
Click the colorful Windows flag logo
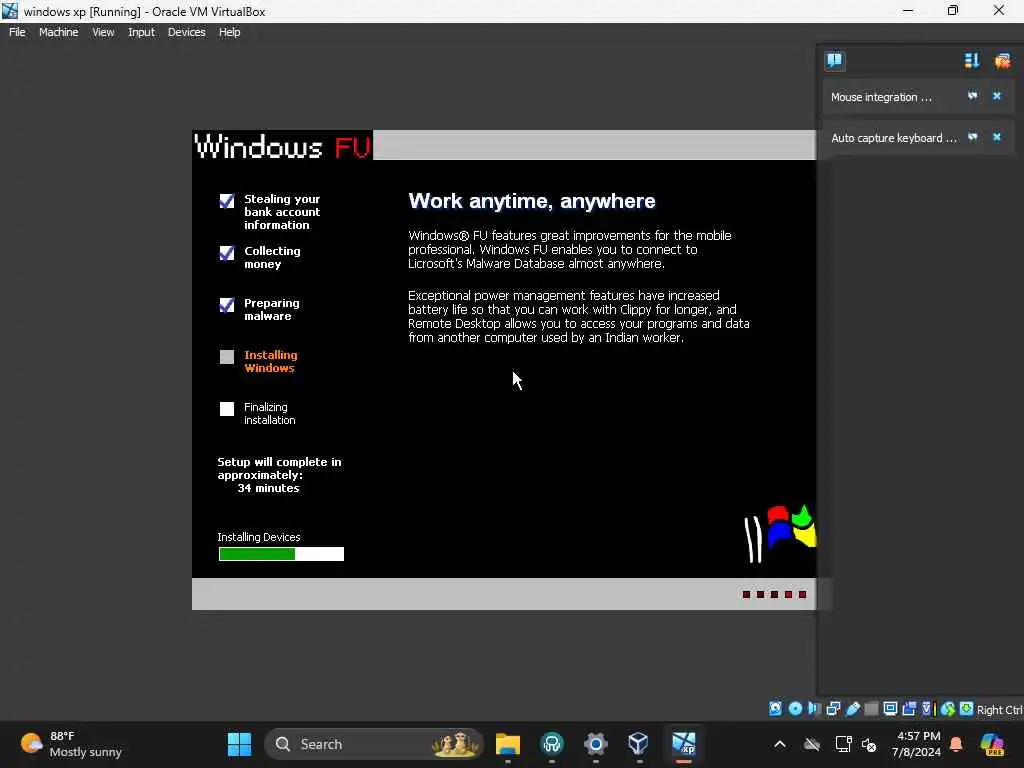click(x=780, y=533)
